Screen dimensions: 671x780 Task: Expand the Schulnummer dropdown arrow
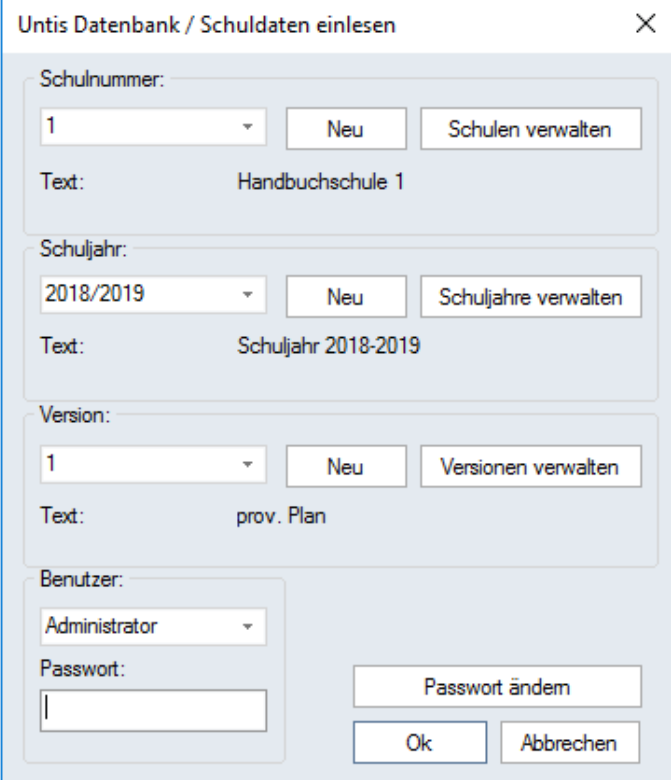coord(248,127)
